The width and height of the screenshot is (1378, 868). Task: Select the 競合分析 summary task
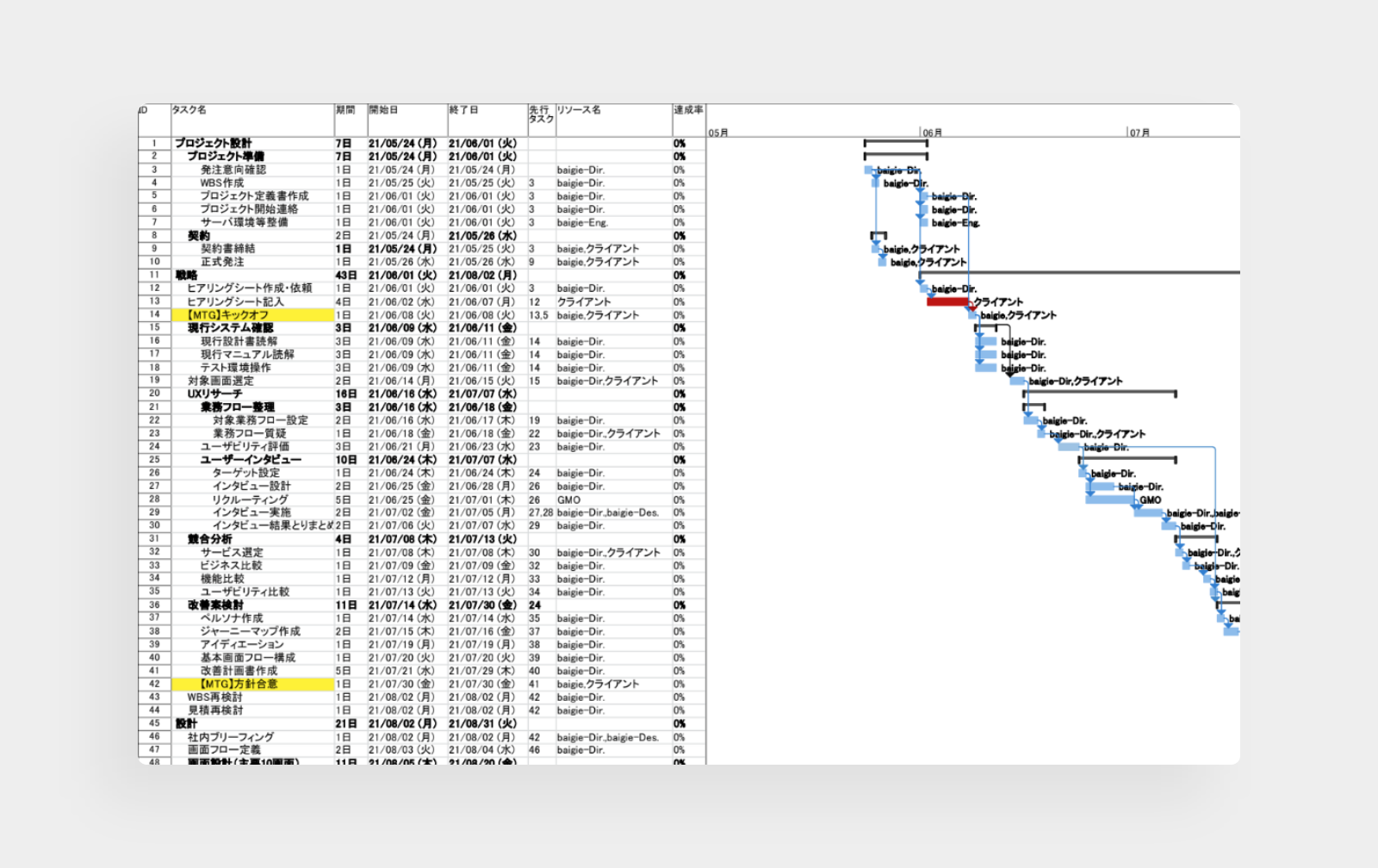coord(210,539)
